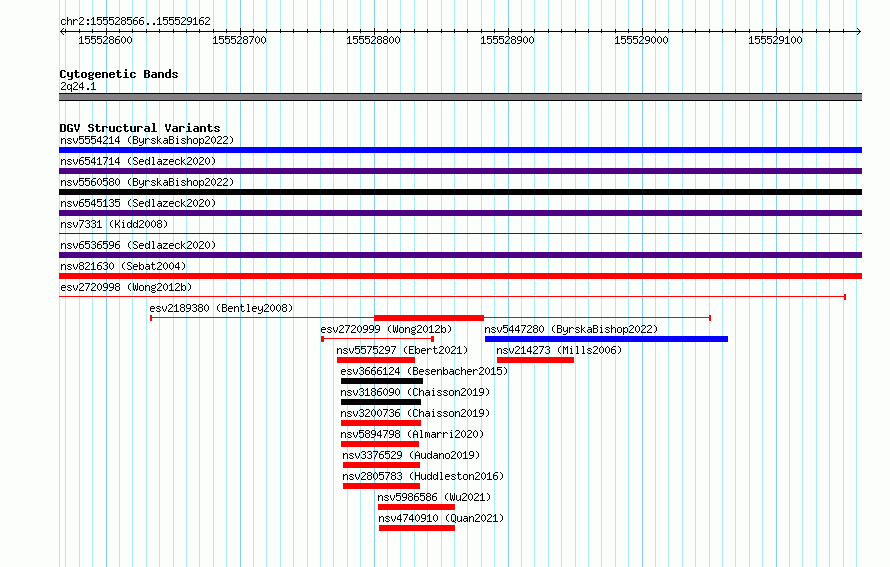Select the red nsv214273 variant bar
The height and width of the screenshot is (567, 890).
tap(535, 360)
